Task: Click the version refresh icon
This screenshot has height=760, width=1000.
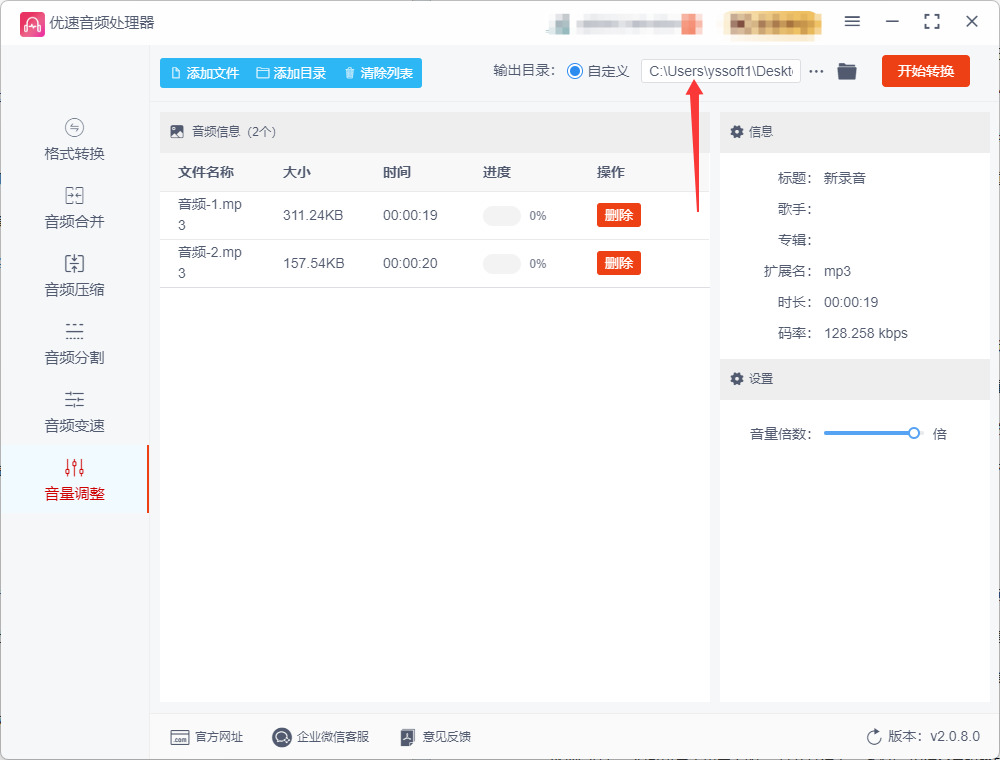Action: click(874, 737)
